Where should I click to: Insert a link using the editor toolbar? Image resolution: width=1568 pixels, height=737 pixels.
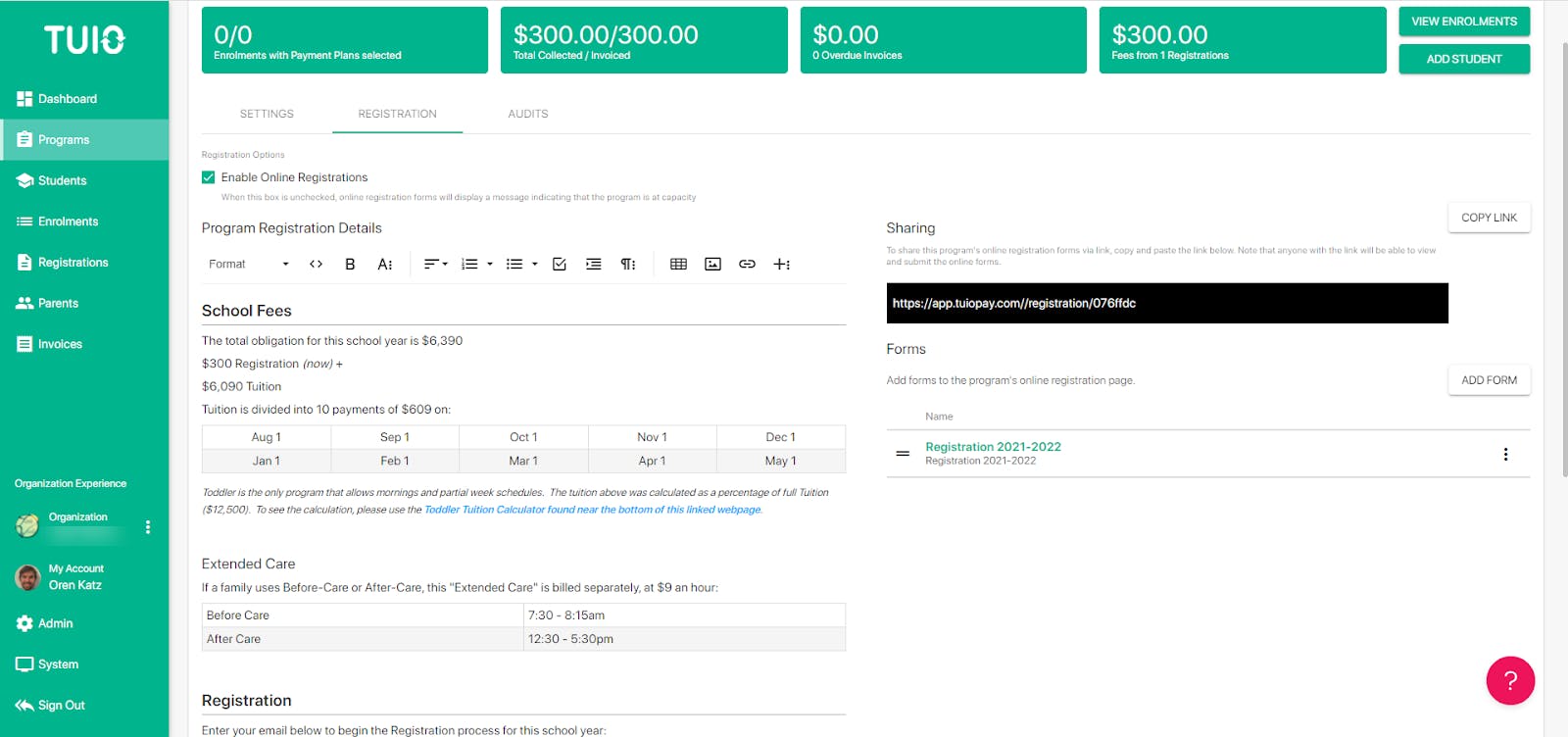tap(747, 264)
